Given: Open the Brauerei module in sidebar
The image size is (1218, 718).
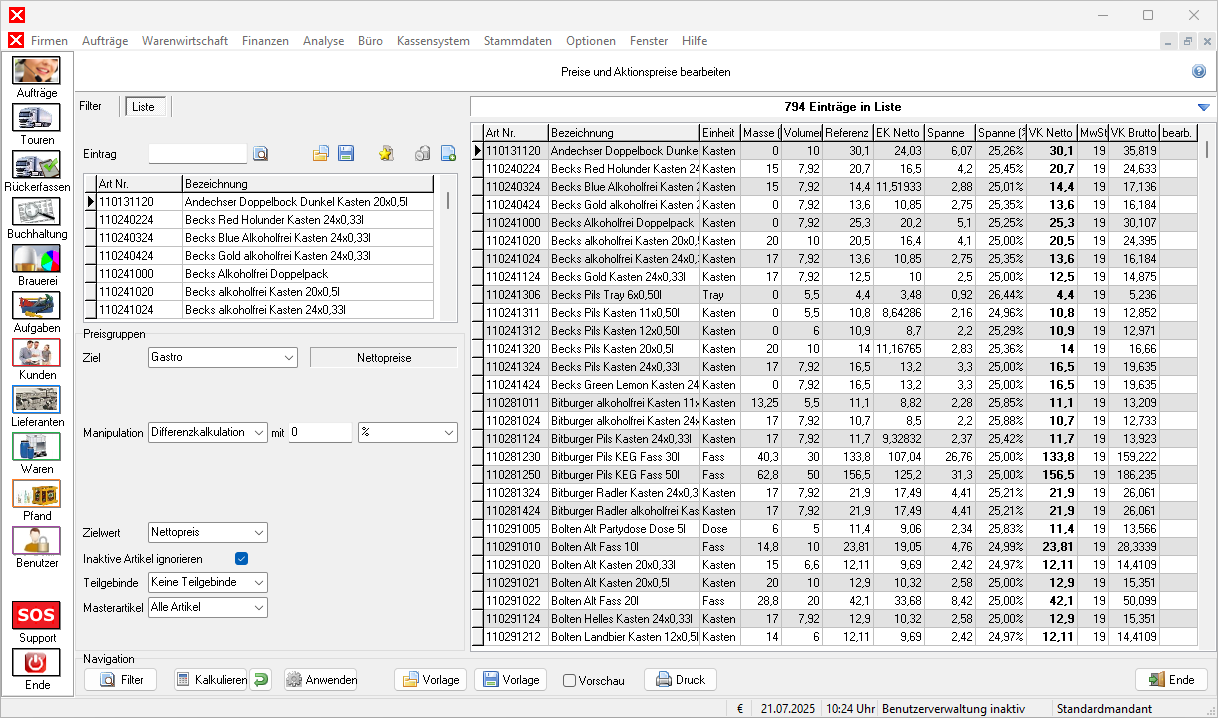Looking at the screenshot, I should pyautogui.click(x=36, y=258).
